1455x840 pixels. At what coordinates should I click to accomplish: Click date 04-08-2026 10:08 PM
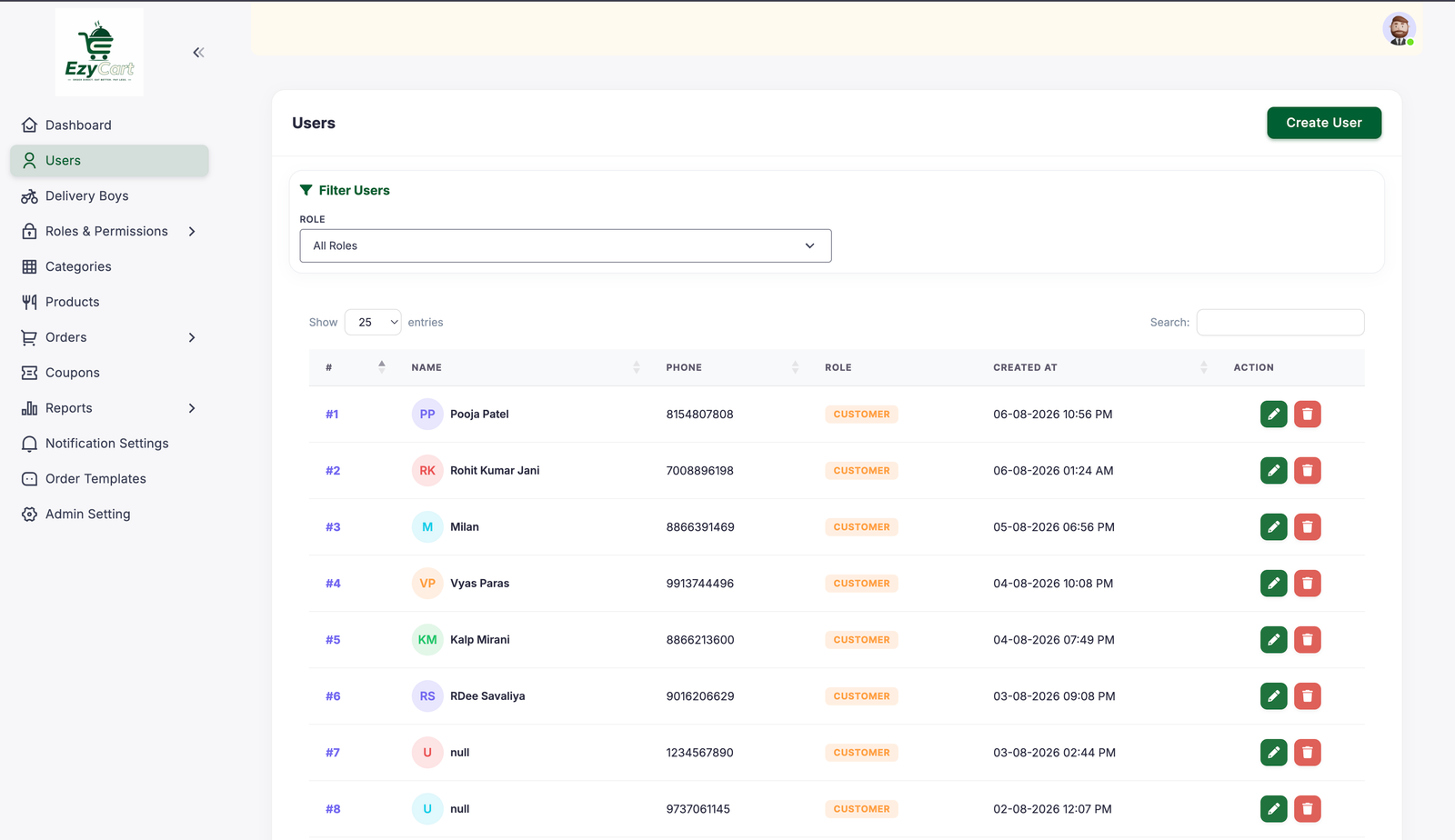click(x=1053, y=584)
